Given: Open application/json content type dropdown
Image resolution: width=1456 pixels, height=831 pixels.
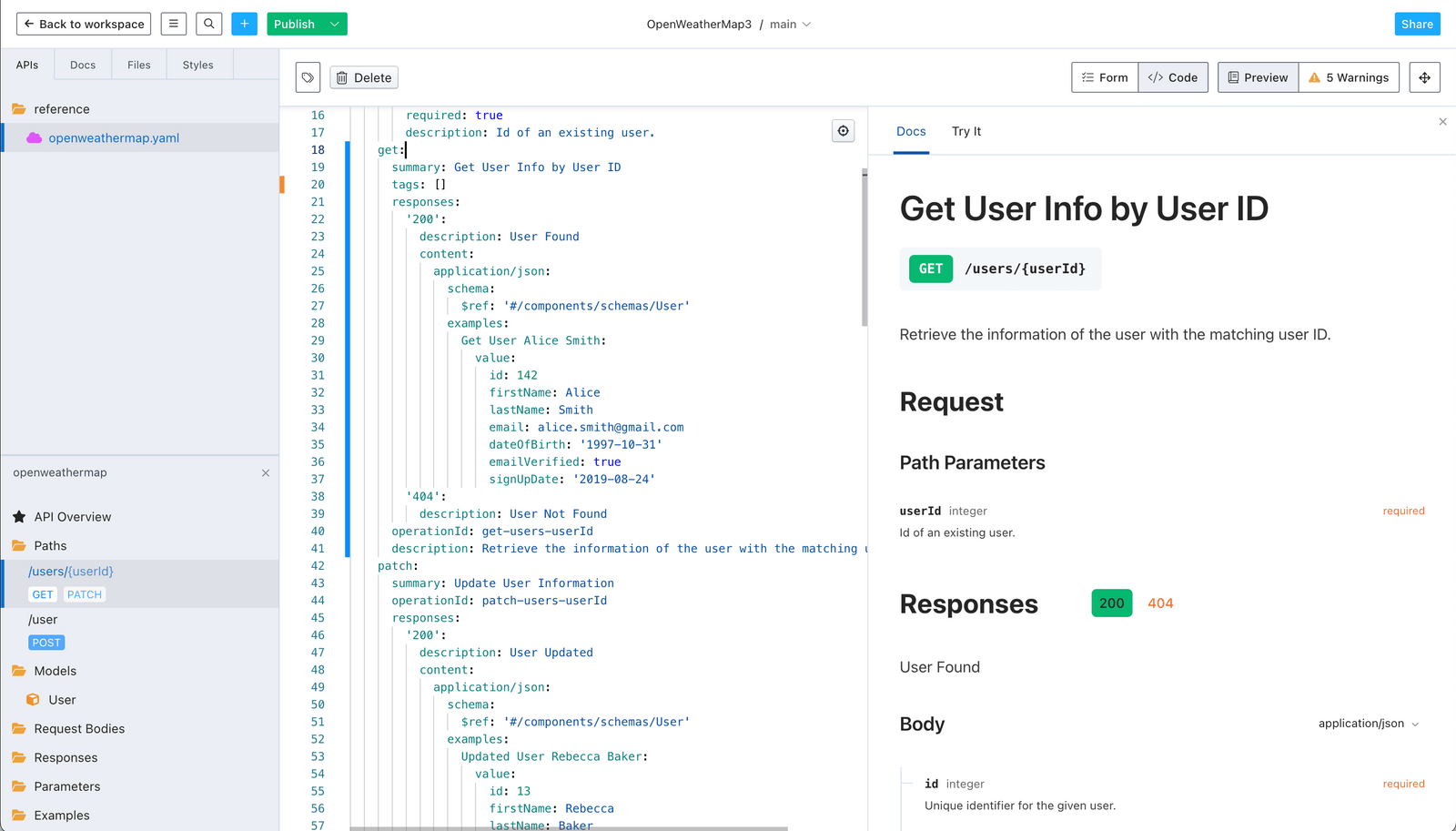Looking at the screenshot, I should (1368, 724).
